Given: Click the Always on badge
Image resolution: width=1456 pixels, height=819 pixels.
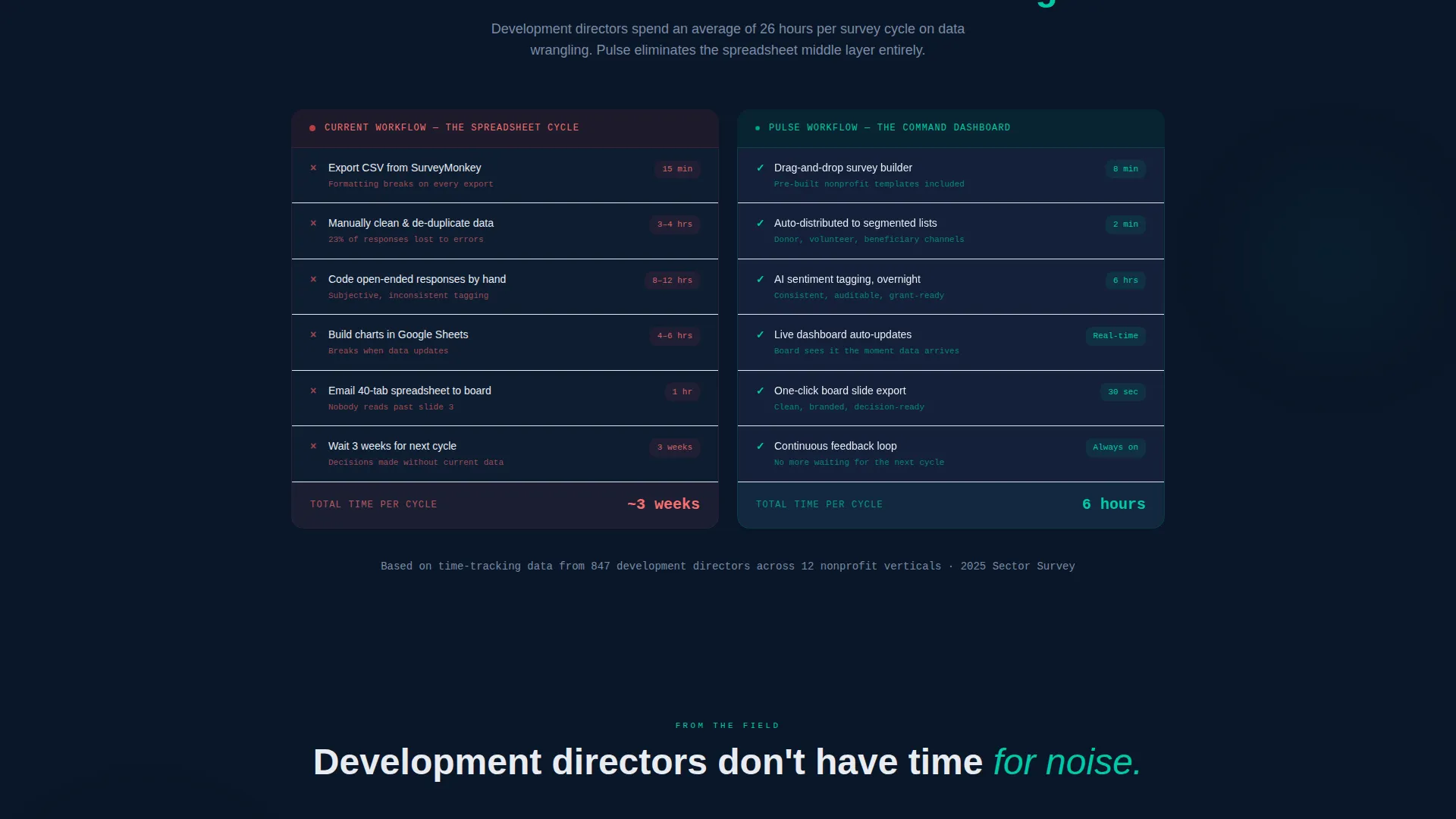Looking at the screenshot, I should point(1116,447).
